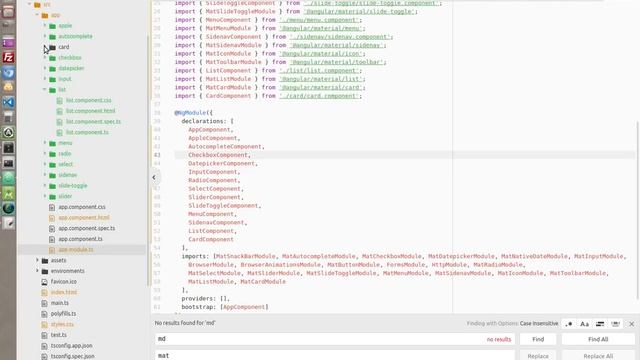Toggle the only-in-selection find option
The width and height of the screenshot is (640, 360).
point(600,324)
